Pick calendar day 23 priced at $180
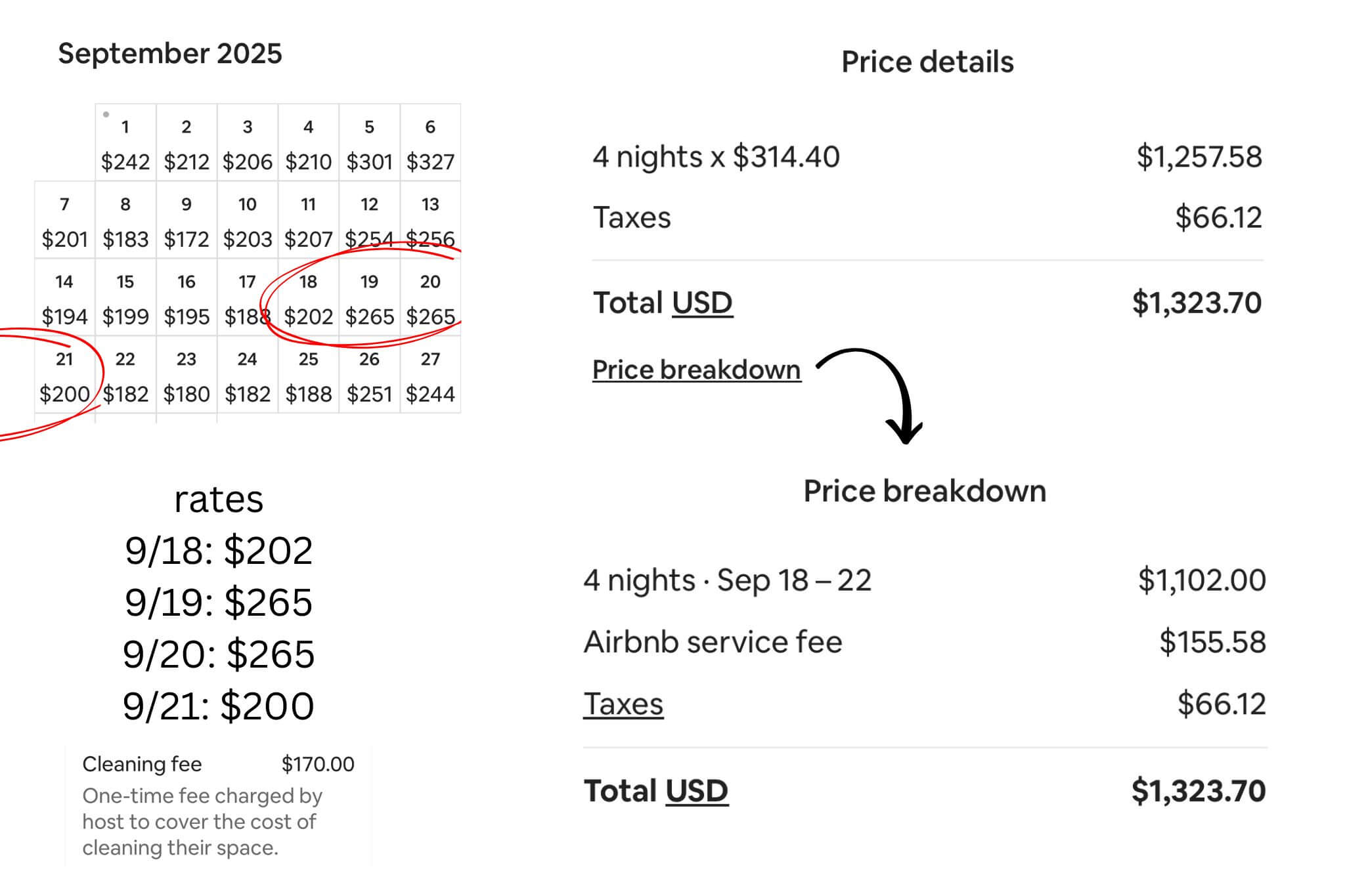1345x896 pixels. (x=187, y=375)
